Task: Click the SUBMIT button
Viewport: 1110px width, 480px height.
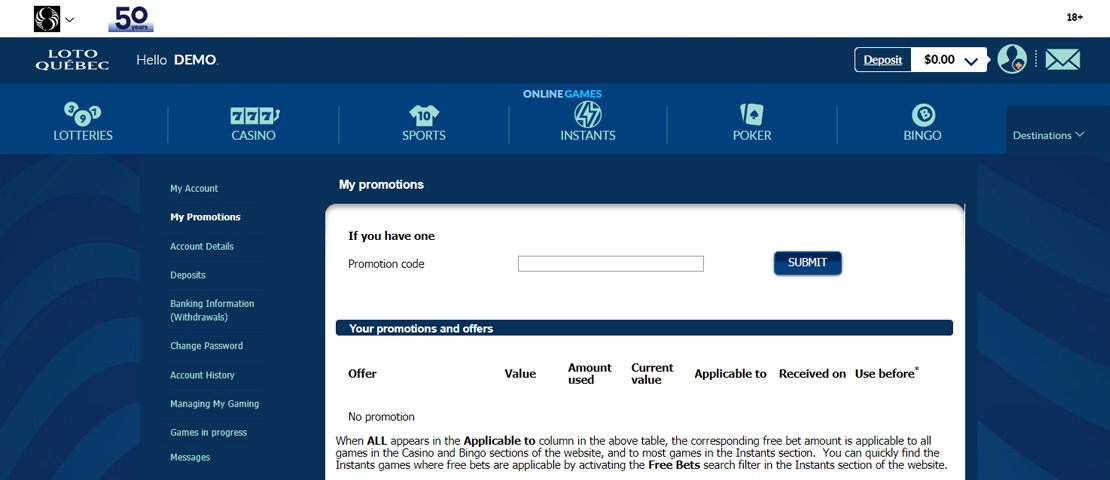Action: coord(808,263)
